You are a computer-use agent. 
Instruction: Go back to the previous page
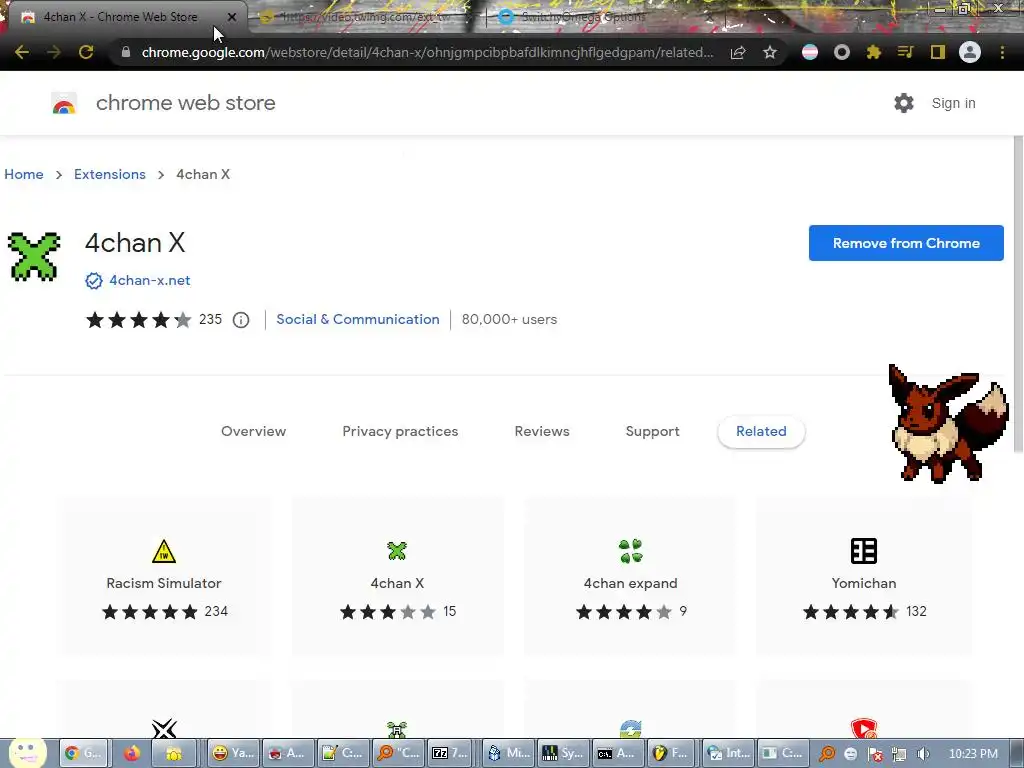(22, 52)
